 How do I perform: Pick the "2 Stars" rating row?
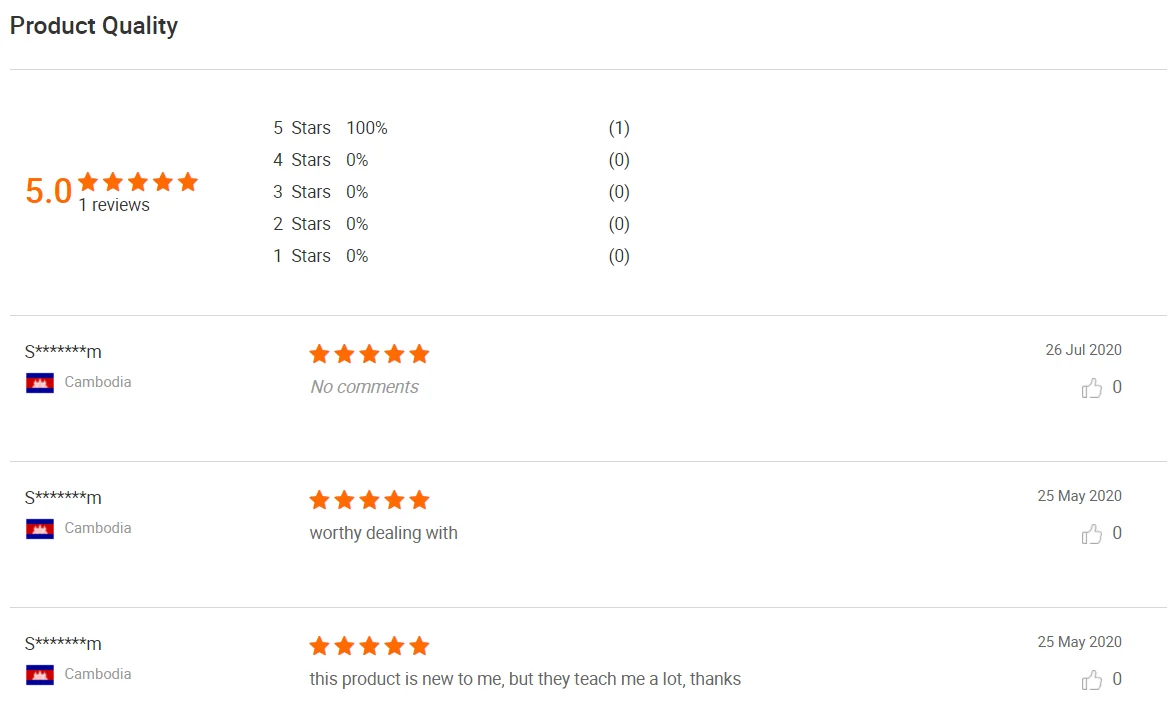(x=301, y=224)
